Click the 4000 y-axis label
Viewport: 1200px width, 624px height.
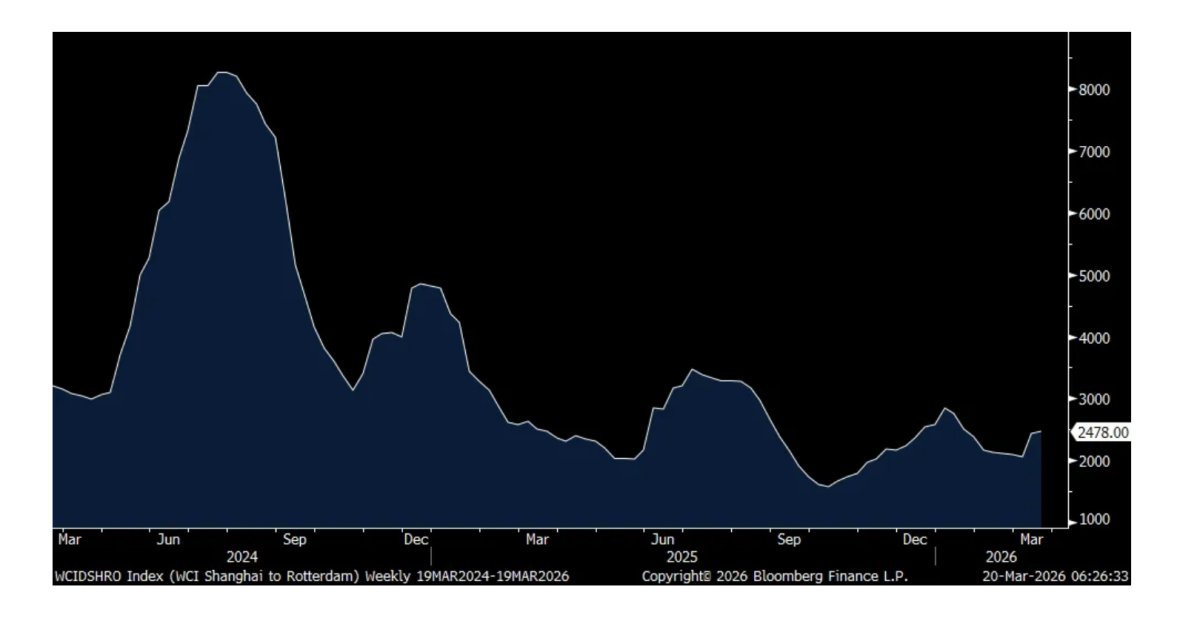coord(1093,338)
